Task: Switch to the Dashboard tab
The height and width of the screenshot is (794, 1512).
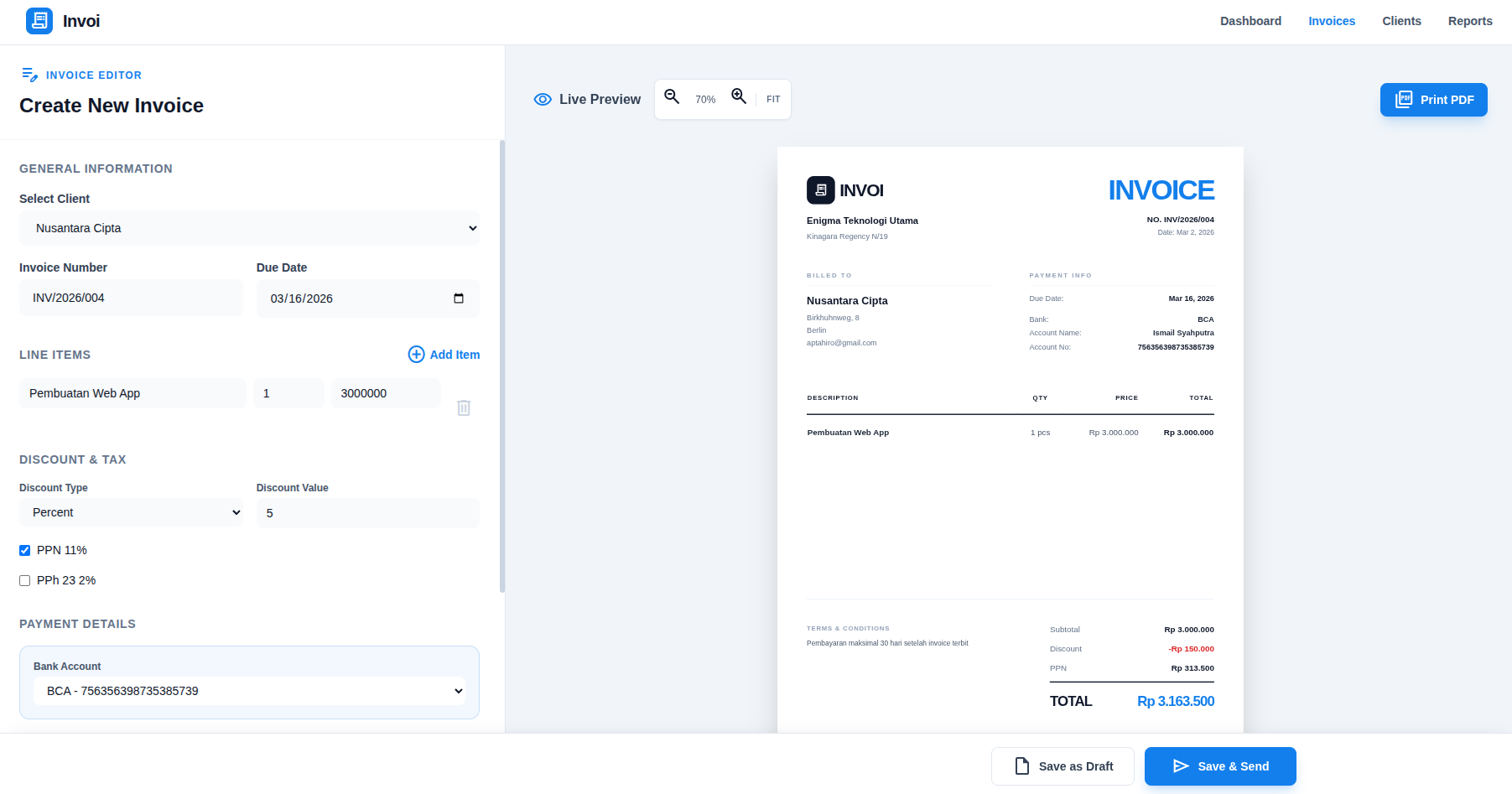Action: click(x=1250, y=21)
